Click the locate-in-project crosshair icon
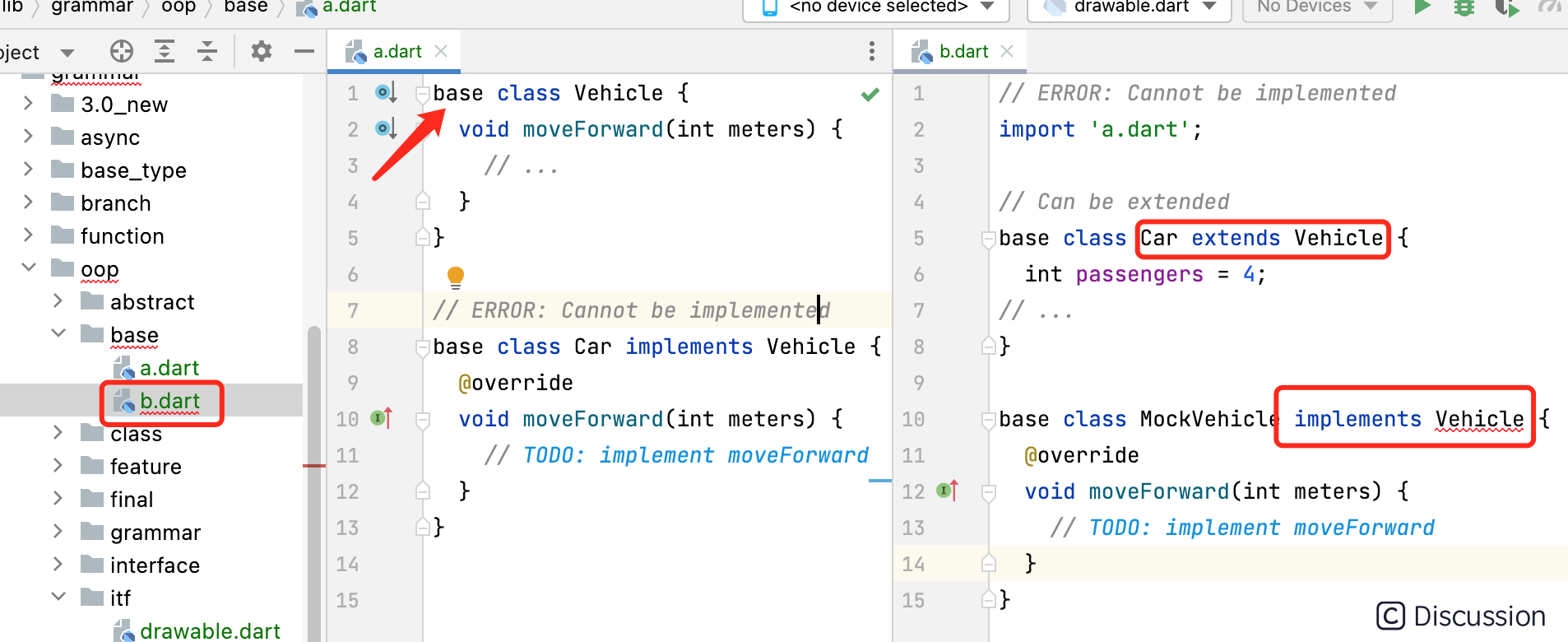1568x642 pixels. tap(122, 51)
